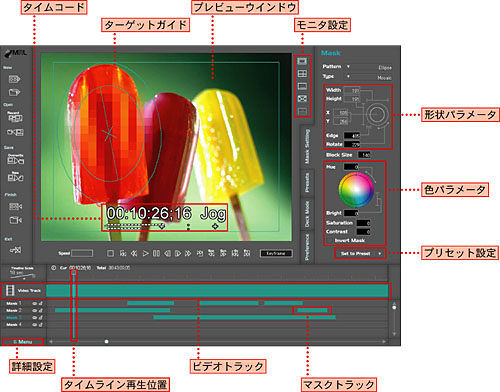Click the Keyframe button
500x392 pixels.
(276, 254)
